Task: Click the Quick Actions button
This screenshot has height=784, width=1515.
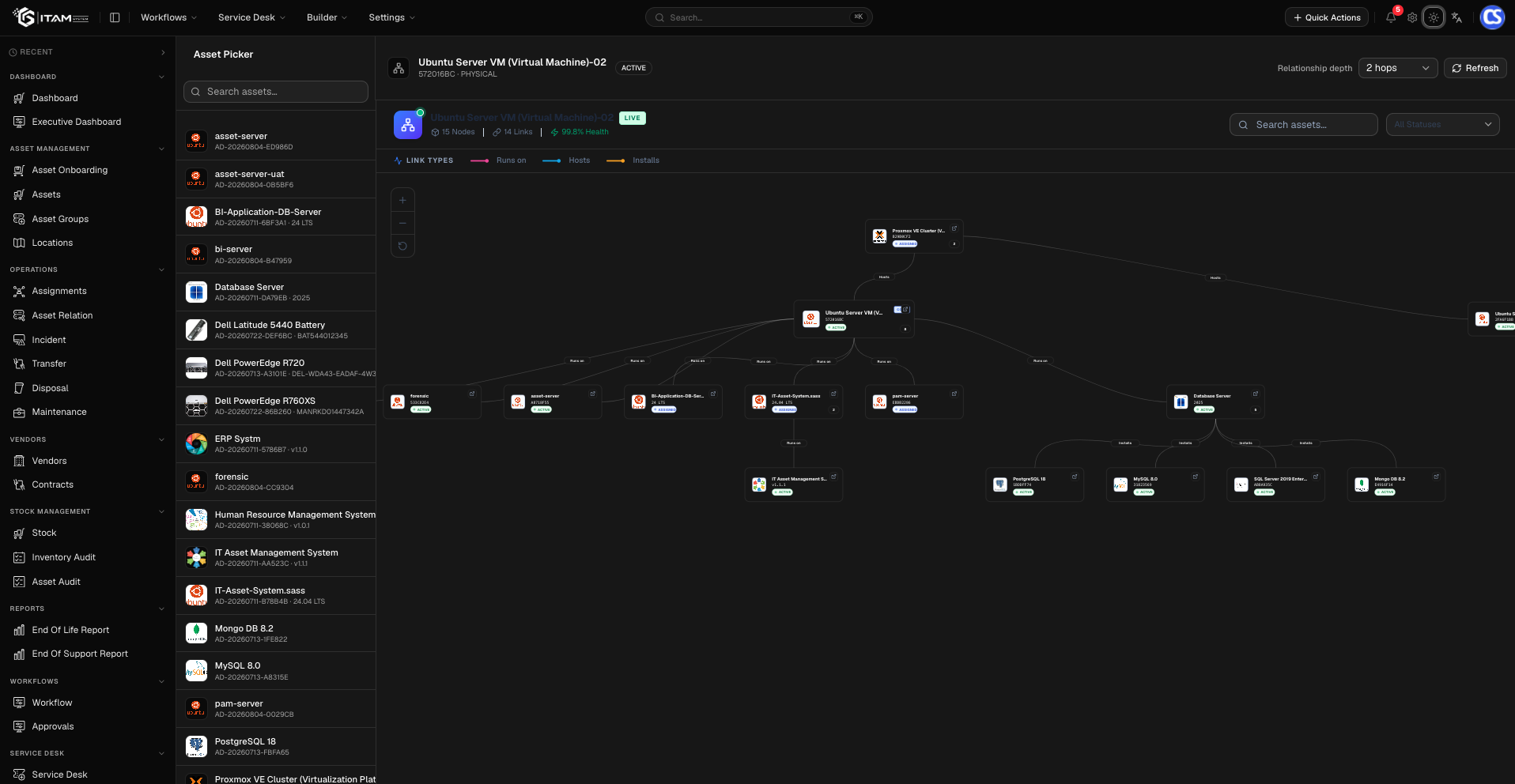Action: pyautogui.click(x=1327, y=17)
